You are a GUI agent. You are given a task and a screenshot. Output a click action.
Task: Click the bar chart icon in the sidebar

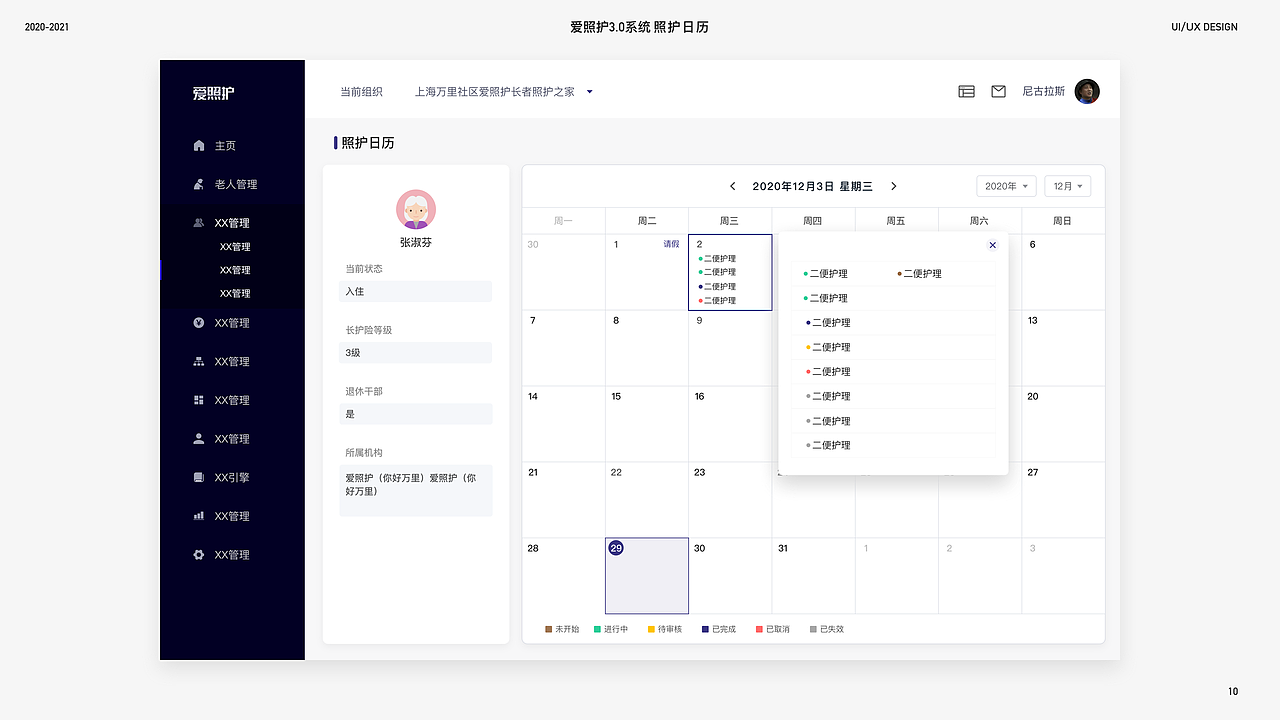tap(198, 516)
